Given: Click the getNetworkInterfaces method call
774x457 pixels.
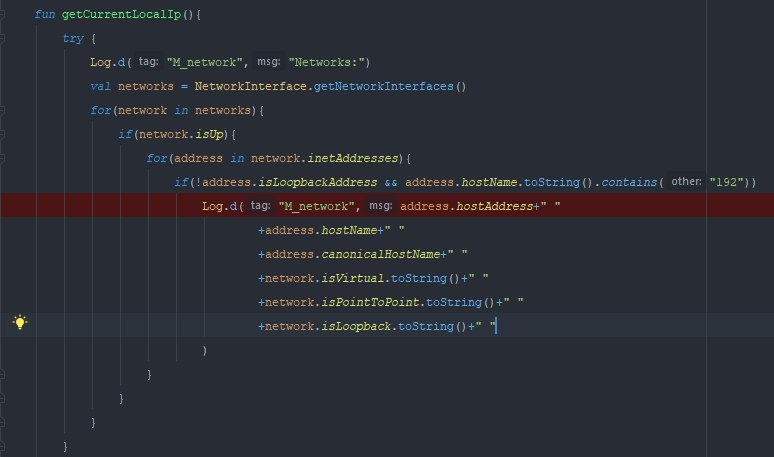Looking at the screenshot, I should pos(384,86).
